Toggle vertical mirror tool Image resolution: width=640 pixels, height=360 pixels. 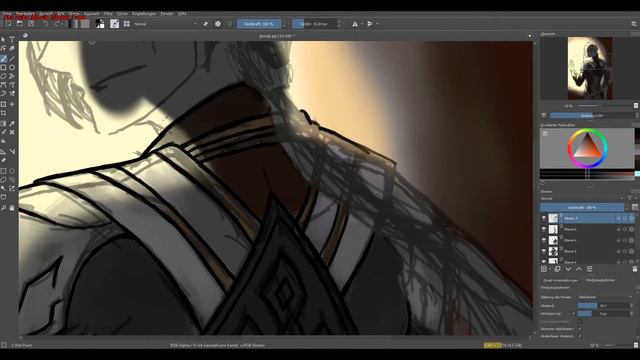click(370, 24)
